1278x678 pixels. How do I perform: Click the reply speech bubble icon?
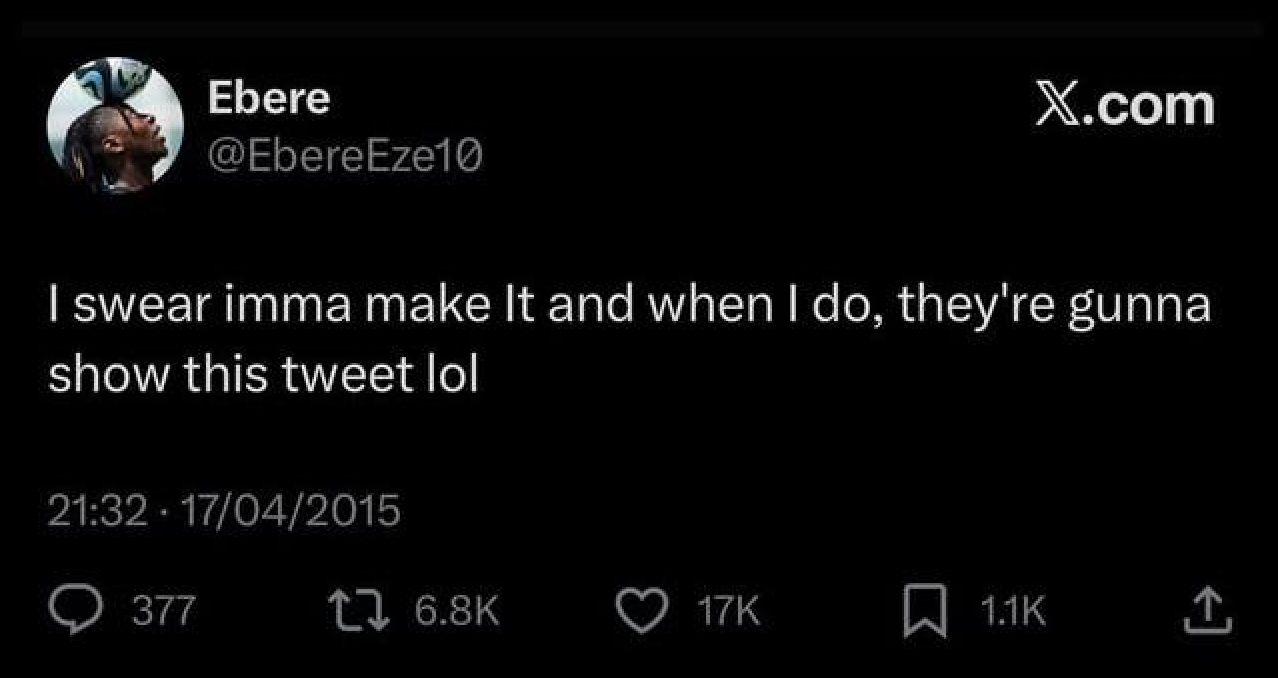point(73,610)
